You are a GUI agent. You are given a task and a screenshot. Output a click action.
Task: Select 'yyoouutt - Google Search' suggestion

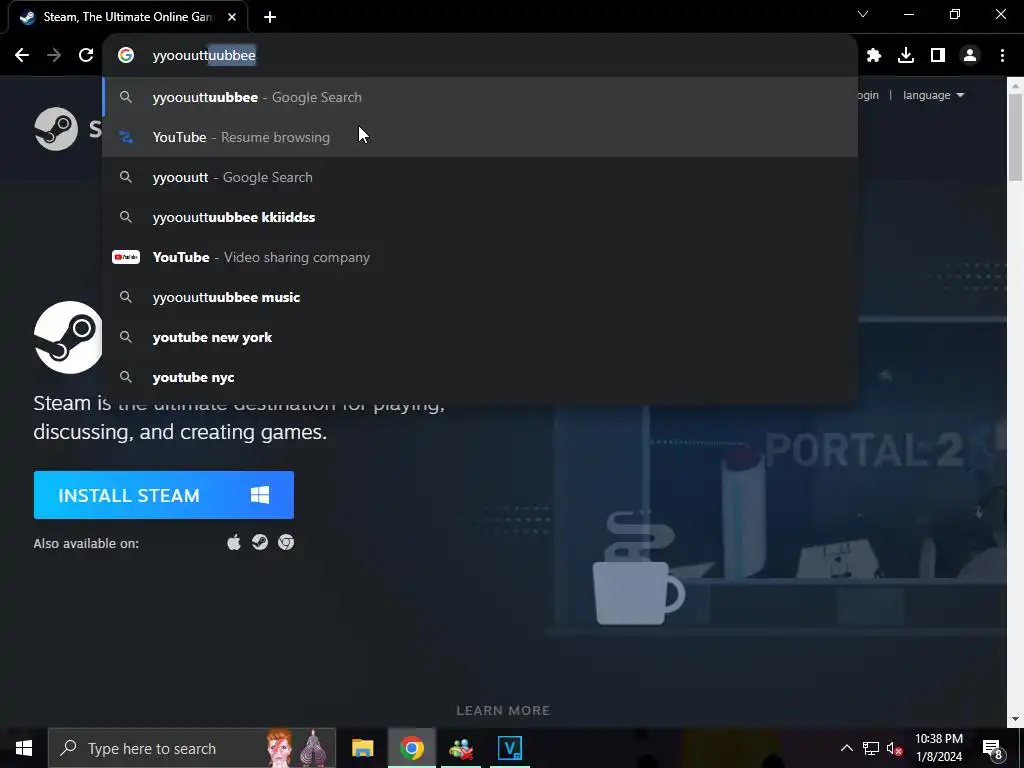pyautogui.click(x=480, y=177)
